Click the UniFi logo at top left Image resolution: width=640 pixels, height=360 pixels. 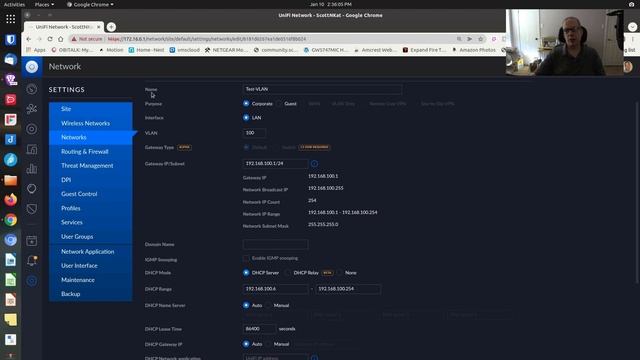pos(32,67)
